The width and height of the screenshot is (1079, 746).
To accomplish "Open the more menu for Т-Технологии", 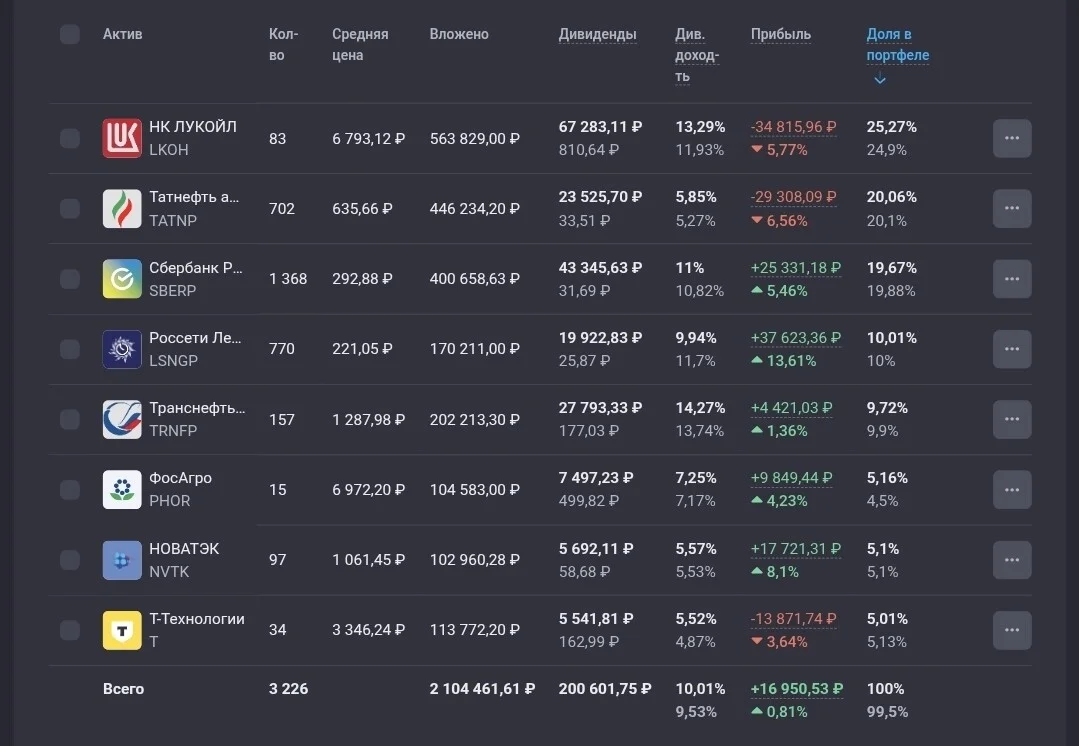I will 1012,630.
